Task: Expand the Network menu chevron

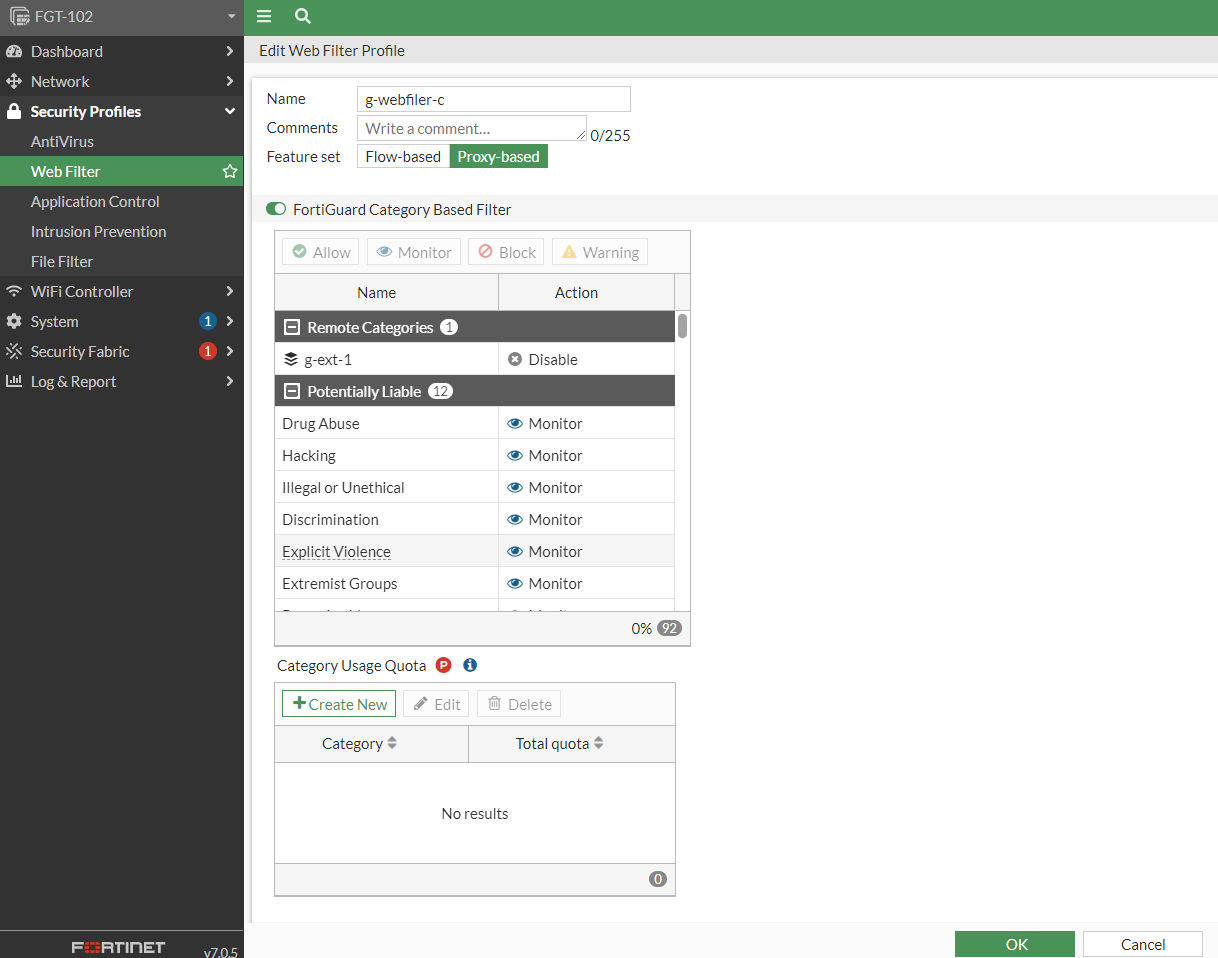Action: coord(230,81)
